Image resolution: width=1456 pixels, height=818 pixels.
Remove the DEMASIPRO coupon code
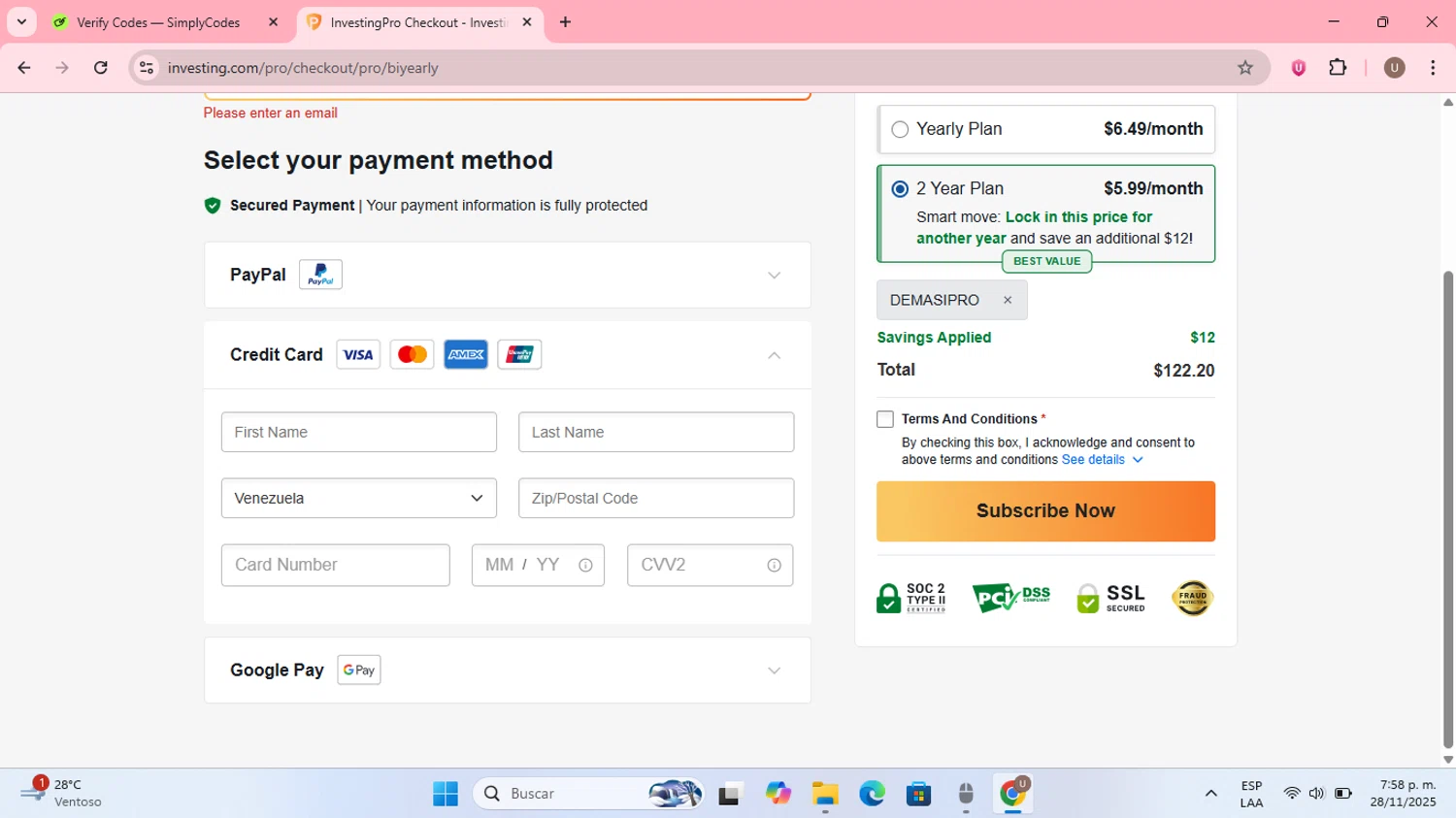pos(1008,300)
